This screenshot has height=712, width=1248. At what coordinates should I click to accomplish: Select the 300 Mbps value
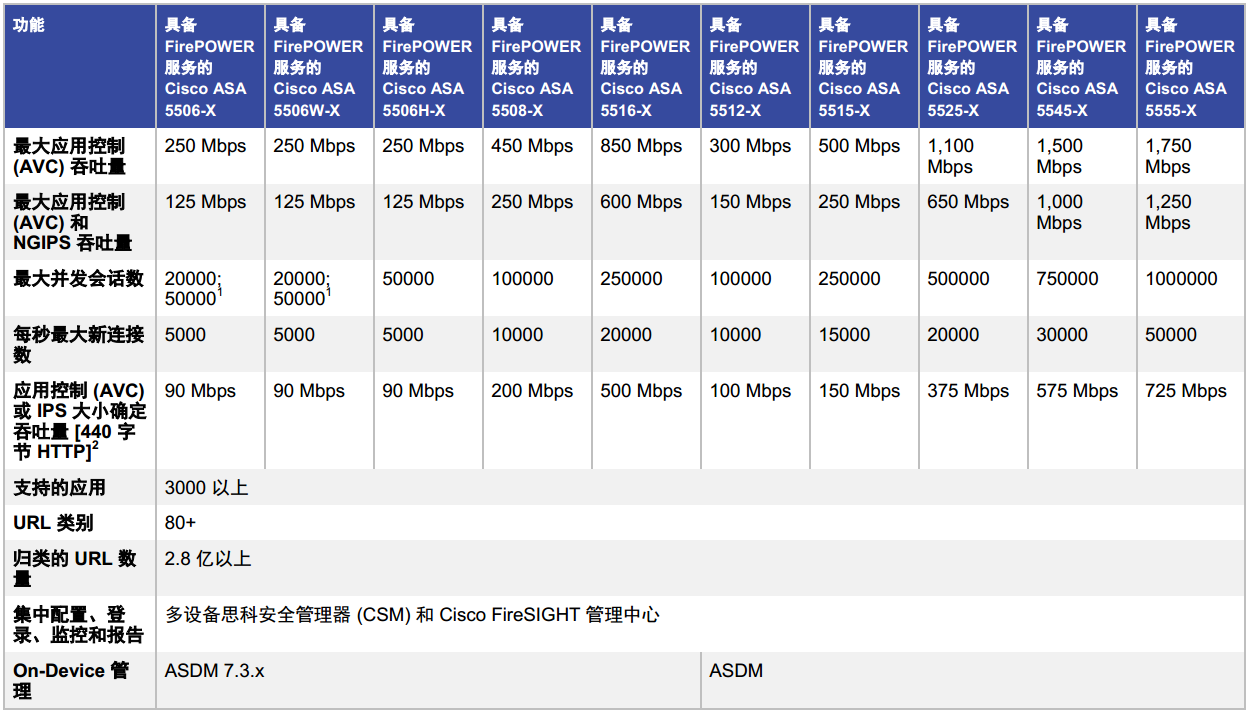point(751,146)
